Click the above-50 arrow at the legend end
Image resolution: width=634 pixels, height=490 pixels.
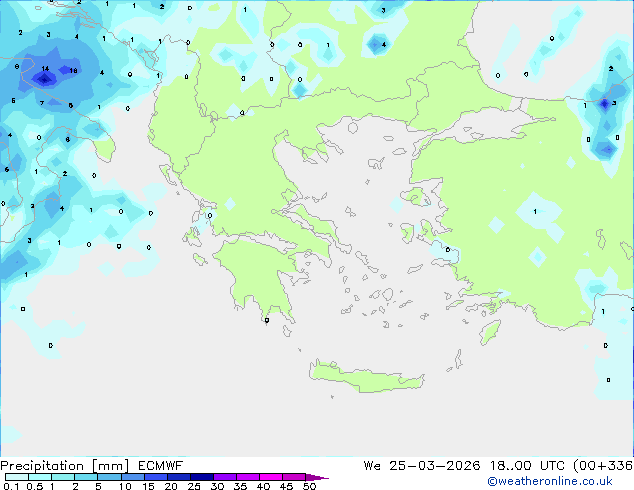point(317,477)
